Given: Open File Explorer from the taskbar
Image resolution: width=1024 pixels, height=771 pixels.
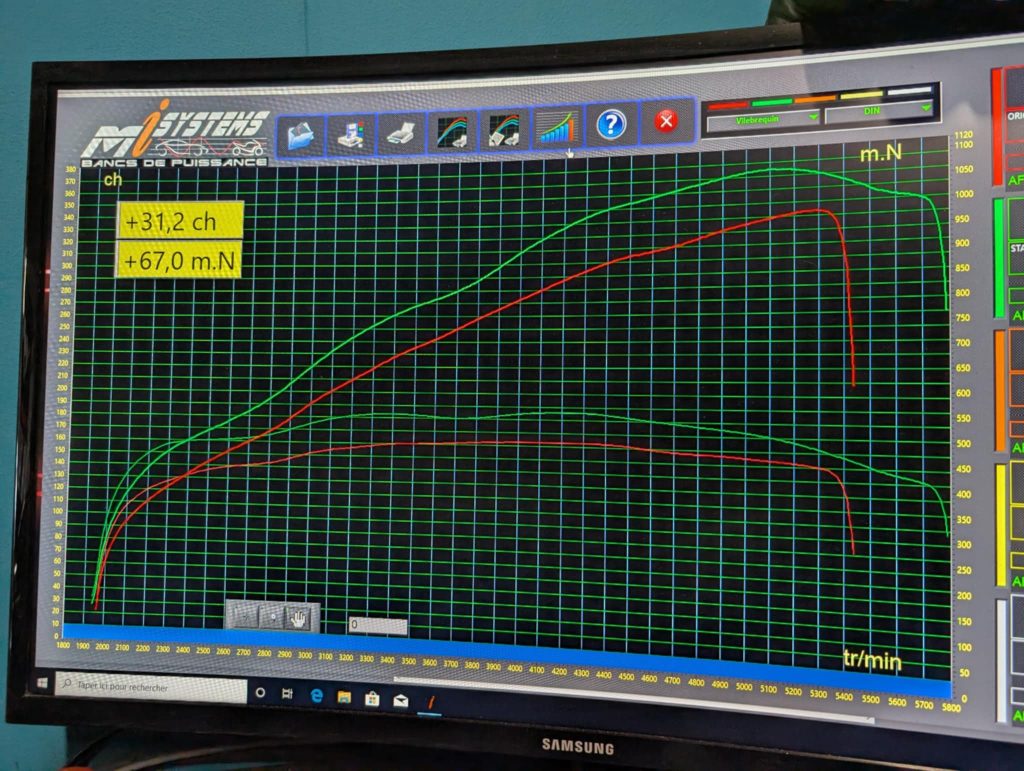Looking at the screenshot, I should 344,697.
